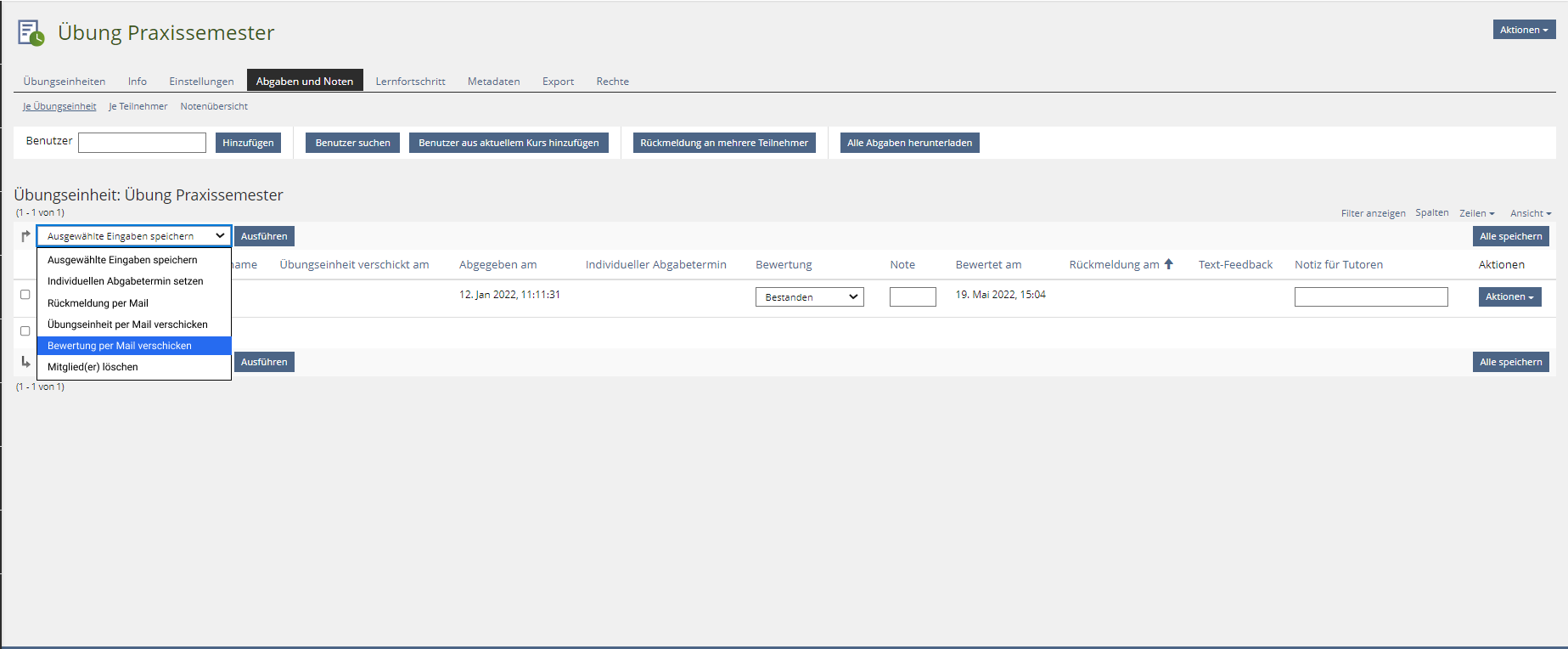Click Alle Abgaben herunterladen button
Screen dimensions: 1568x649
coord(909,143)
